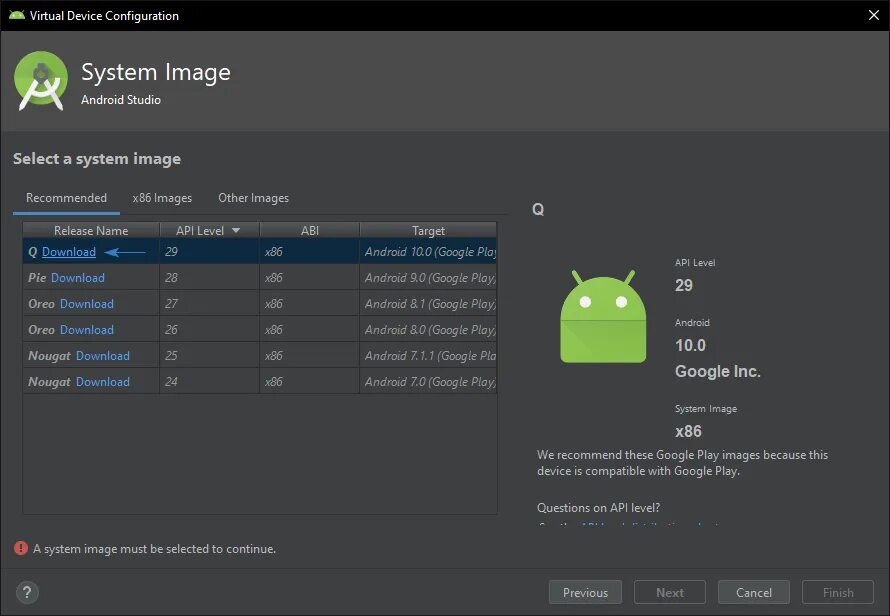
Task: Select the Android 7.1.1 target cell
Action: pyautogui.click(x=429, y=356)
